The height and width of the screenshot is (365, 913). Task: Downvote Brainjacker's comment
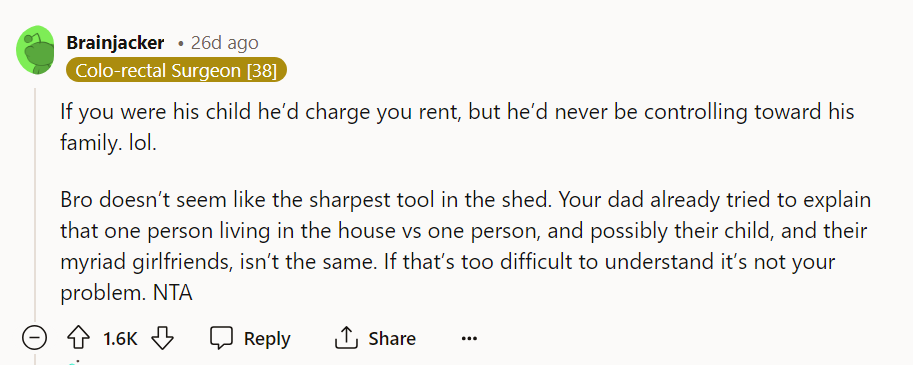coord(162,338)
